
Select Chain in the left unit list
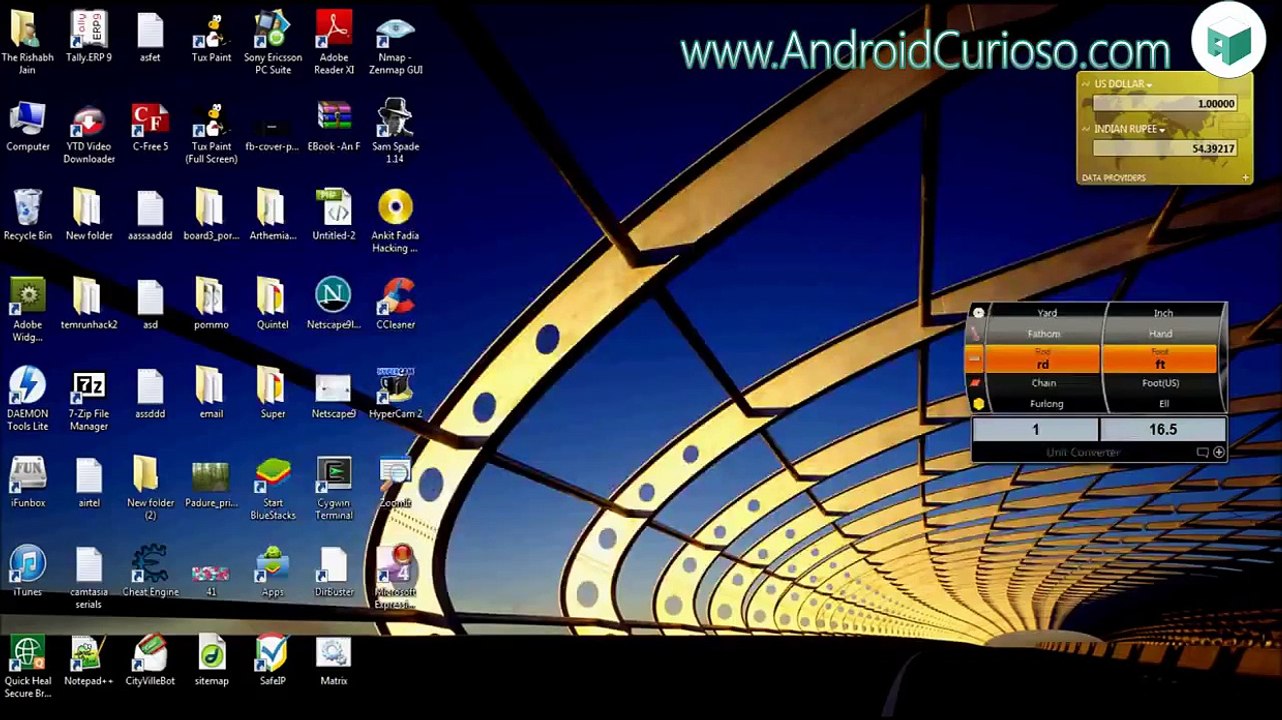point(1044,383)
